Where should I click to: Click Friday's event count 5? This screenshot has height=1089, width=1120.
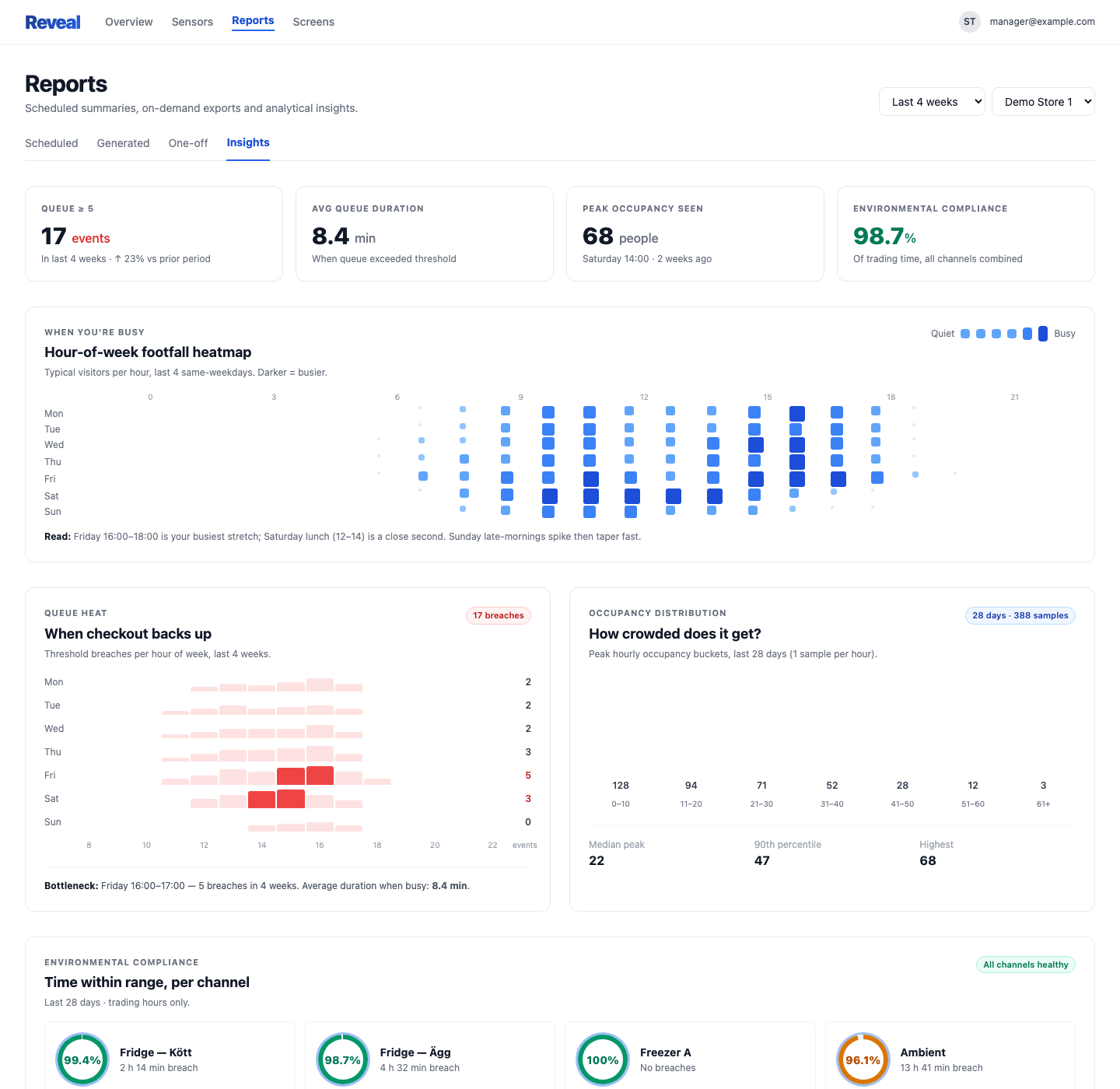528,776
